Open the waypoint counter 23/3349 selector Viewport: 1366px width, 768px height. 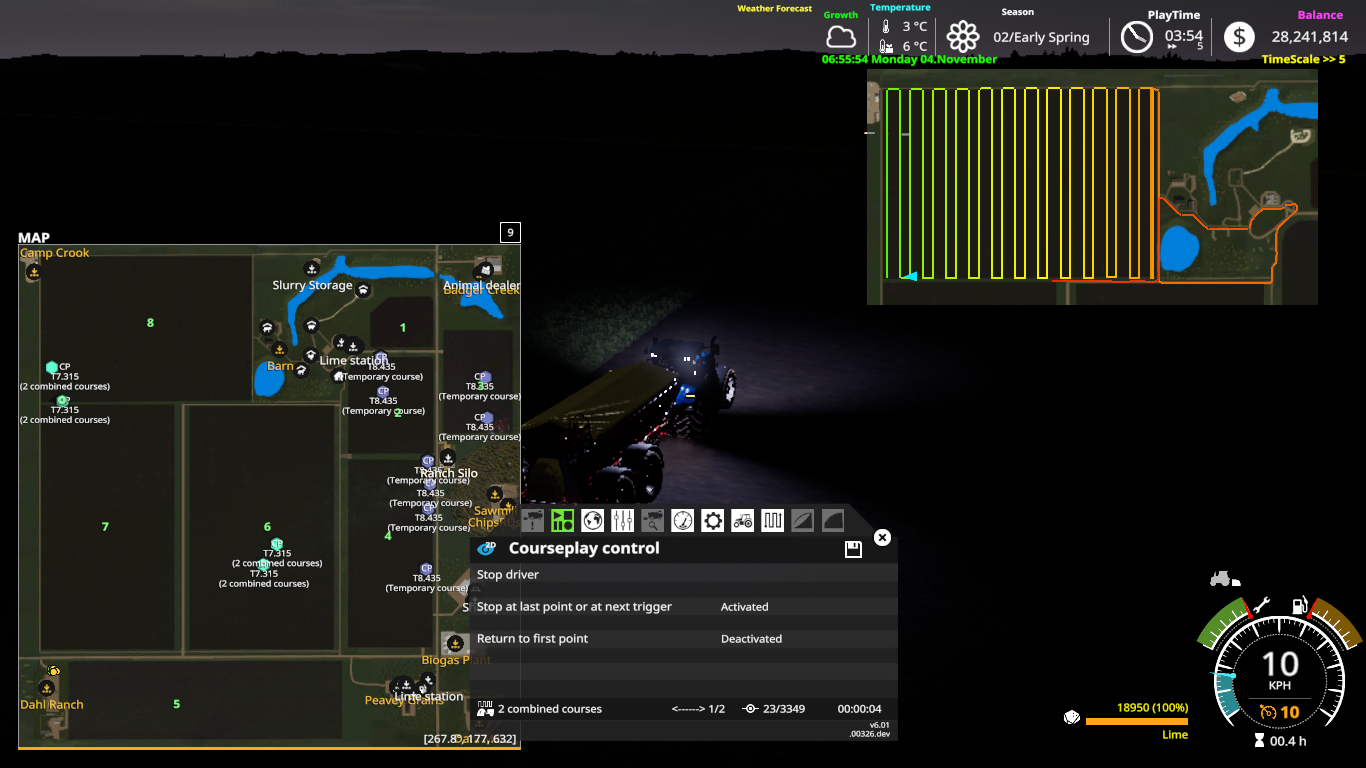(770, 709)
